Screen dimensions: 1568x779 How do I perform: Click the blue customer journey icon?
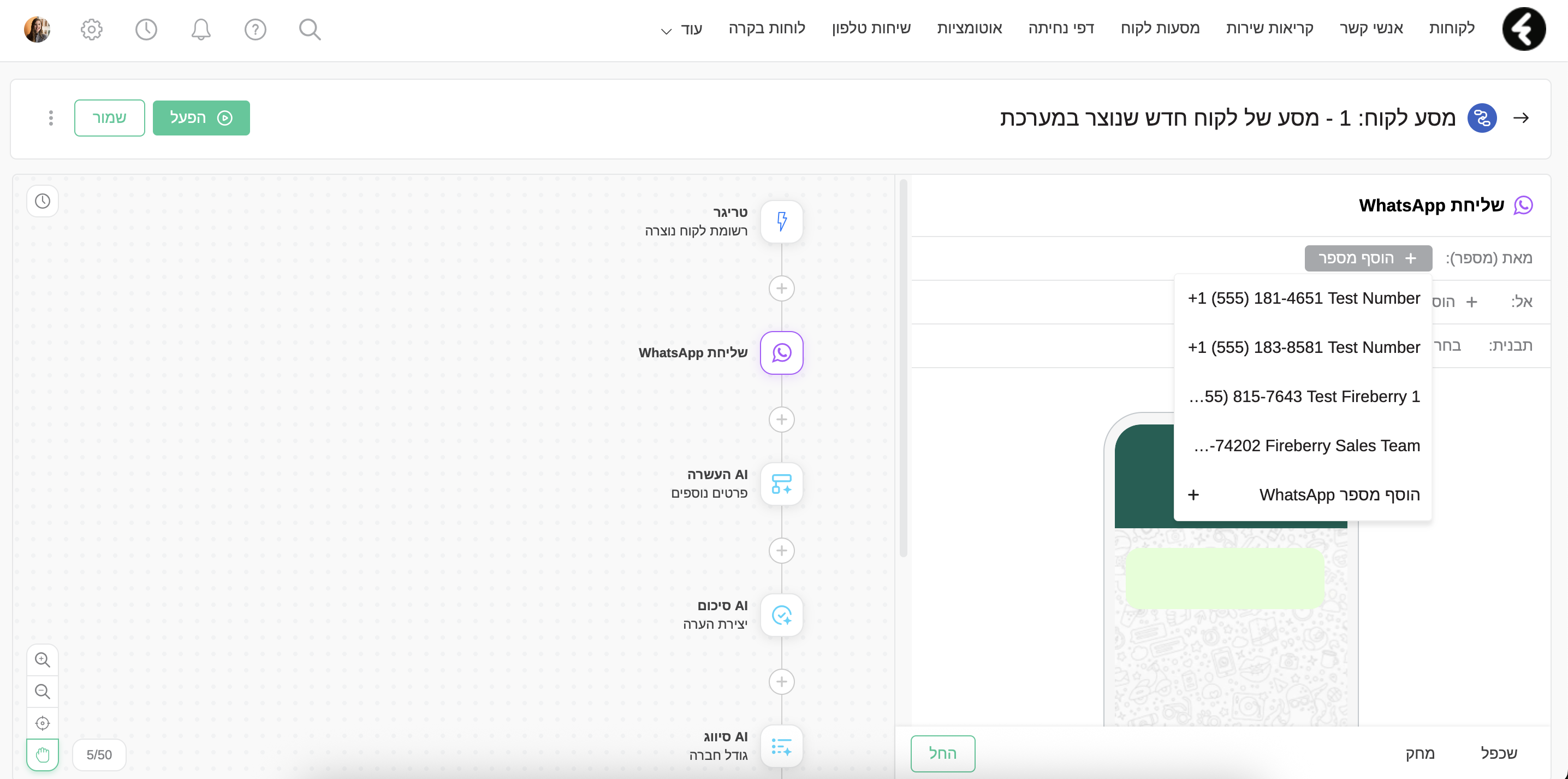tap(1482, 117)
